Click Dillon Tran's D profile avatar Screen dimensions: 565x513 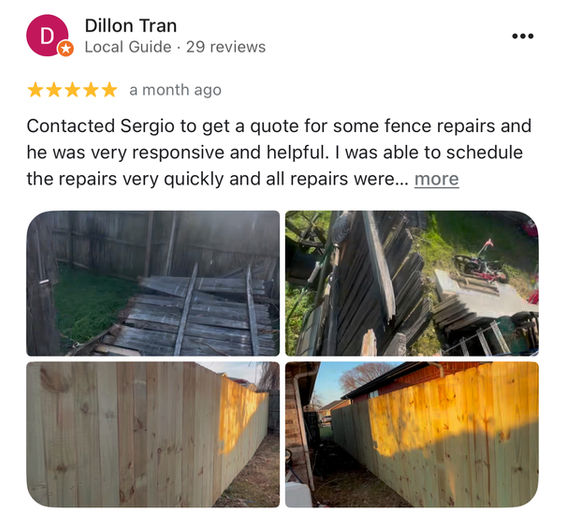tap(47, 35)
